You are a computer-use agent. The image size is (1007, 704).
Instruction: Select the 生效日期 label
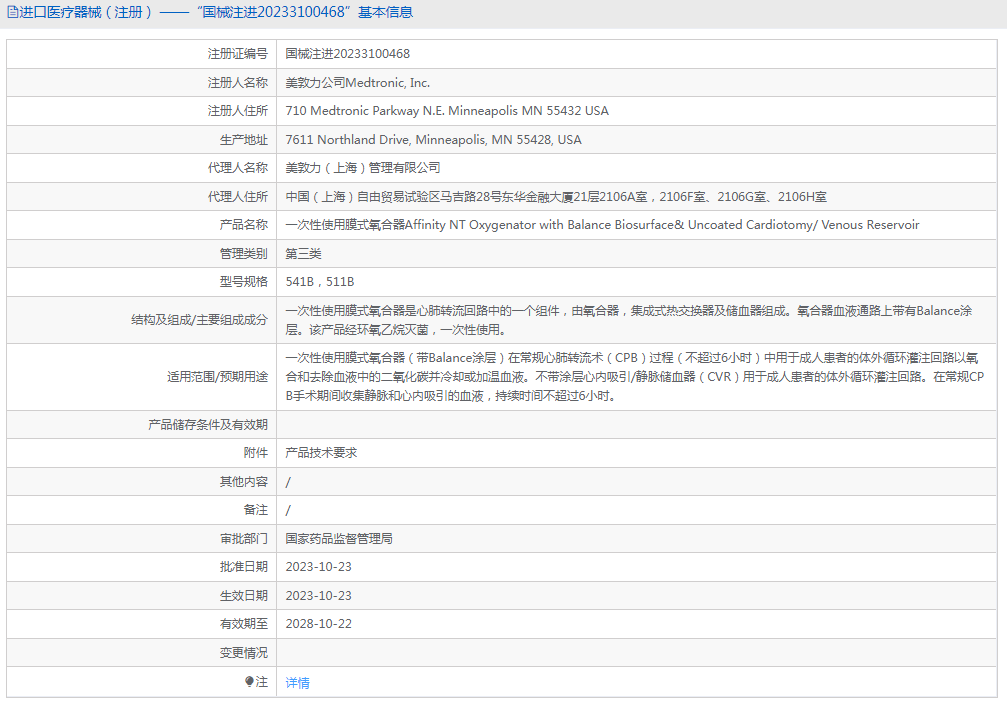tap(243, 595)
